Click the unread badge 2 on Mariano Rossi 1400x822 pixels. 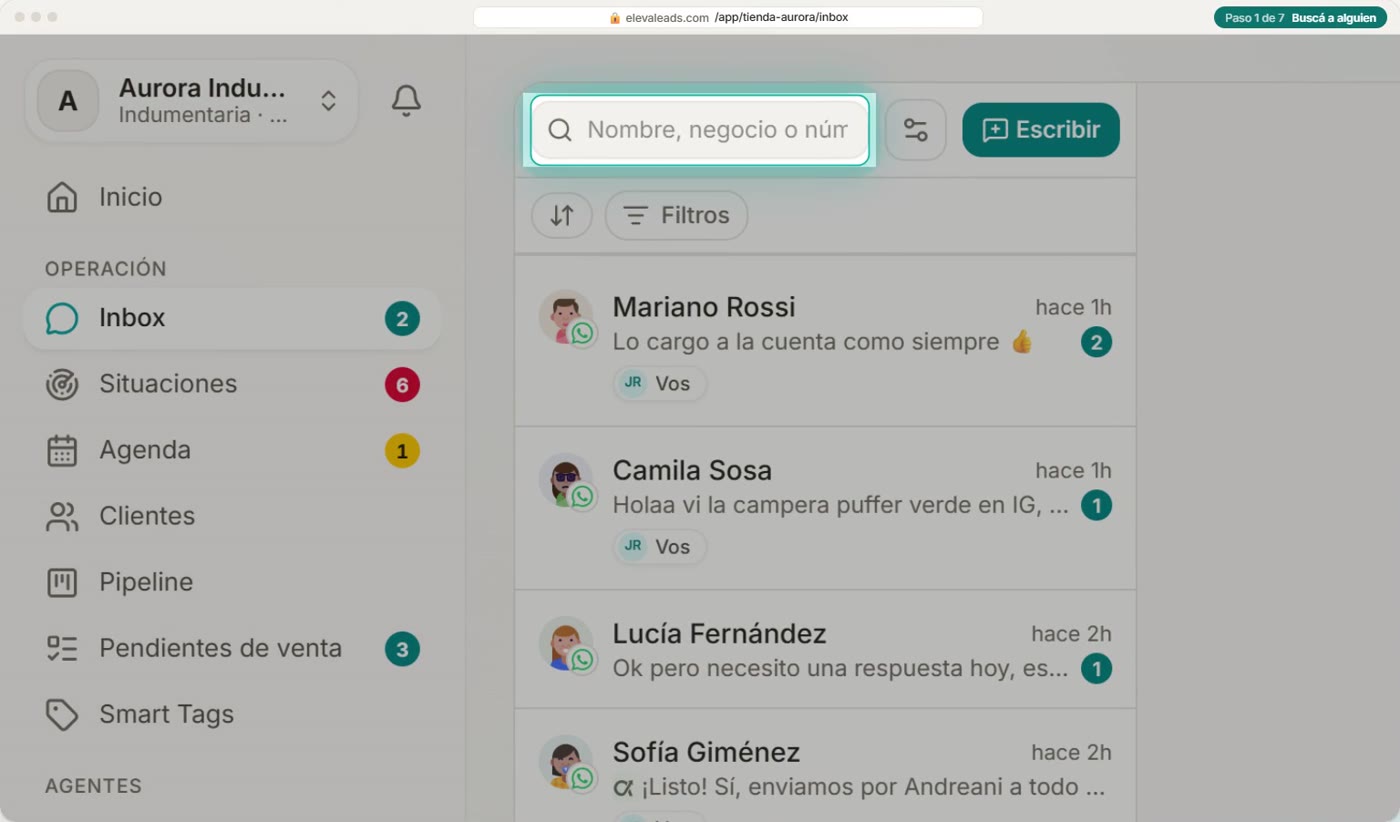[1096, 343]
